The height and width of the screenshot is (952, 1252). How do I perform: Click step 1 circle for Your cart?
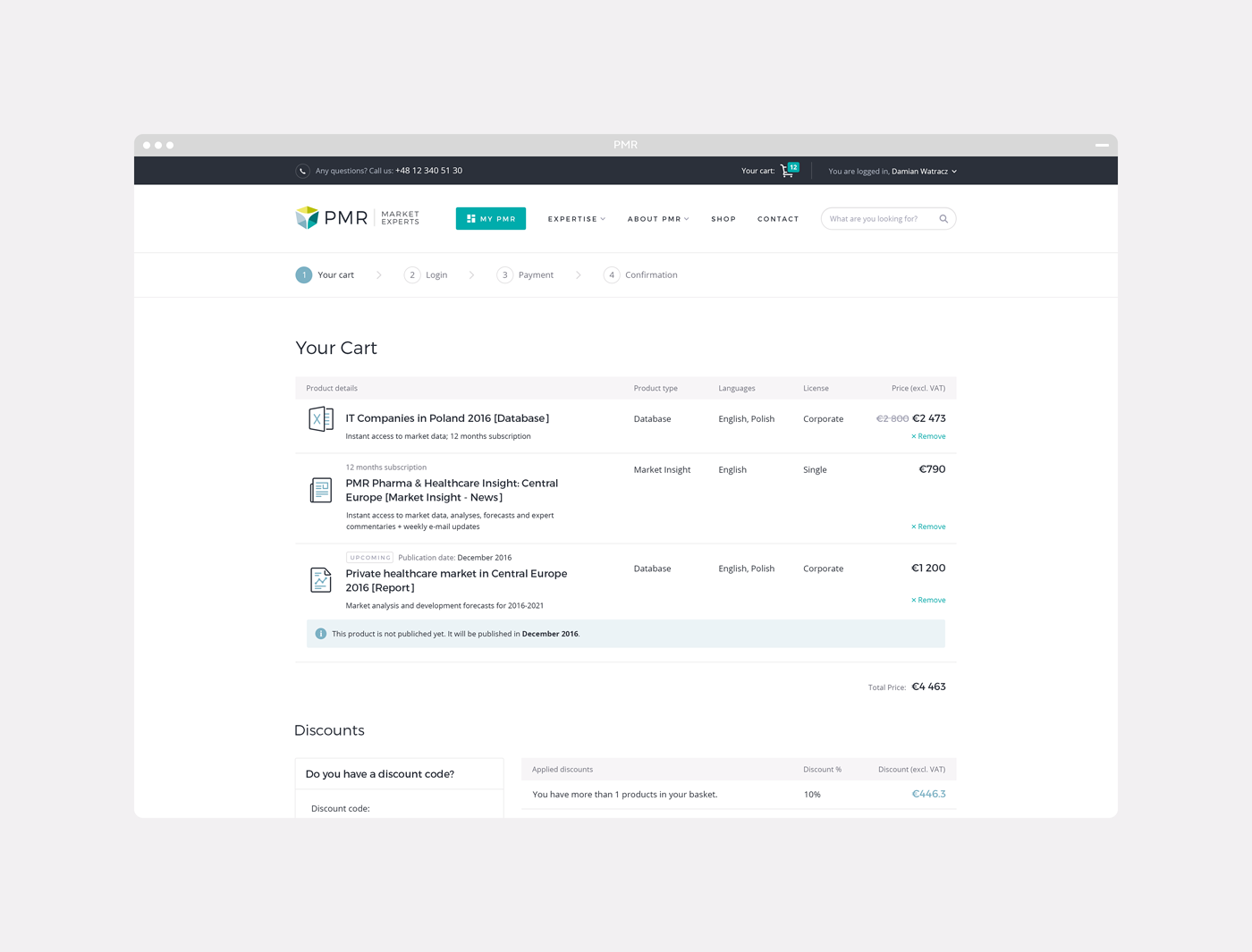pos(304,275)
